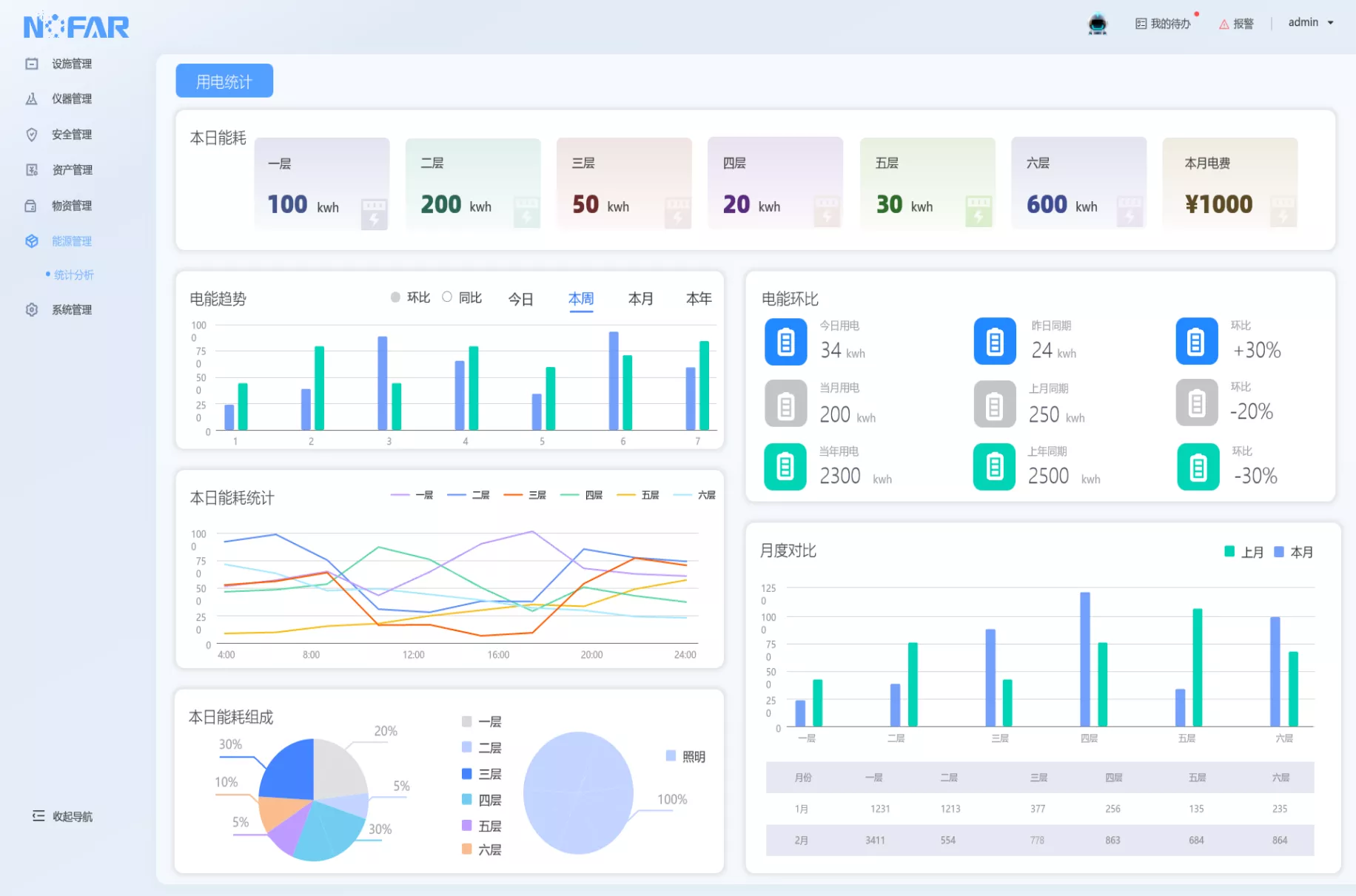1356x896 pixels.
Task: Toggle 本月 swatch in 月度对比 legend
Action: click(x=1278, y=551)
